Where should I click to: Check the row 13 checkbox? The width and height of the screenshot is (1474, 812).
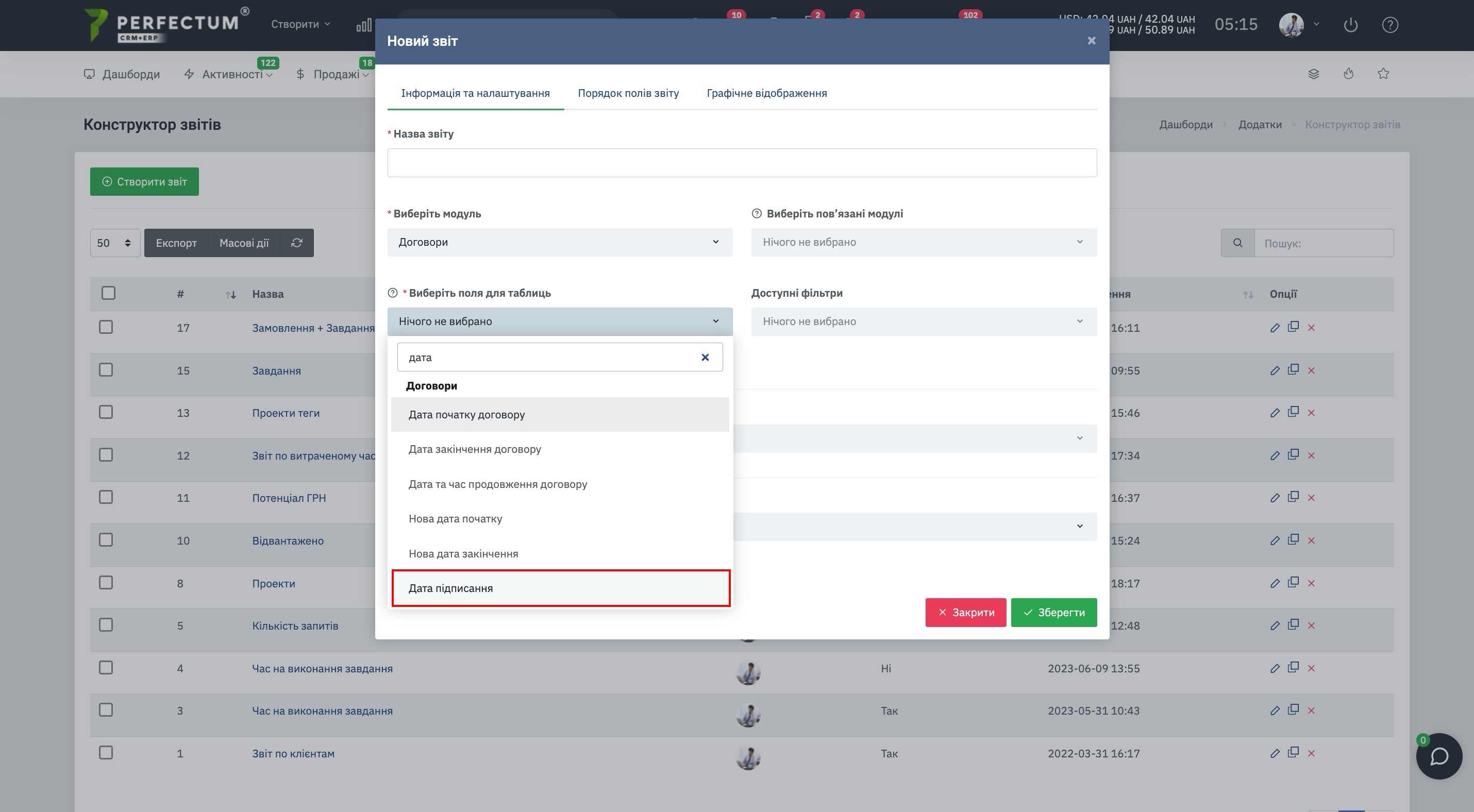pyautogui.click(x=106, y=412)
